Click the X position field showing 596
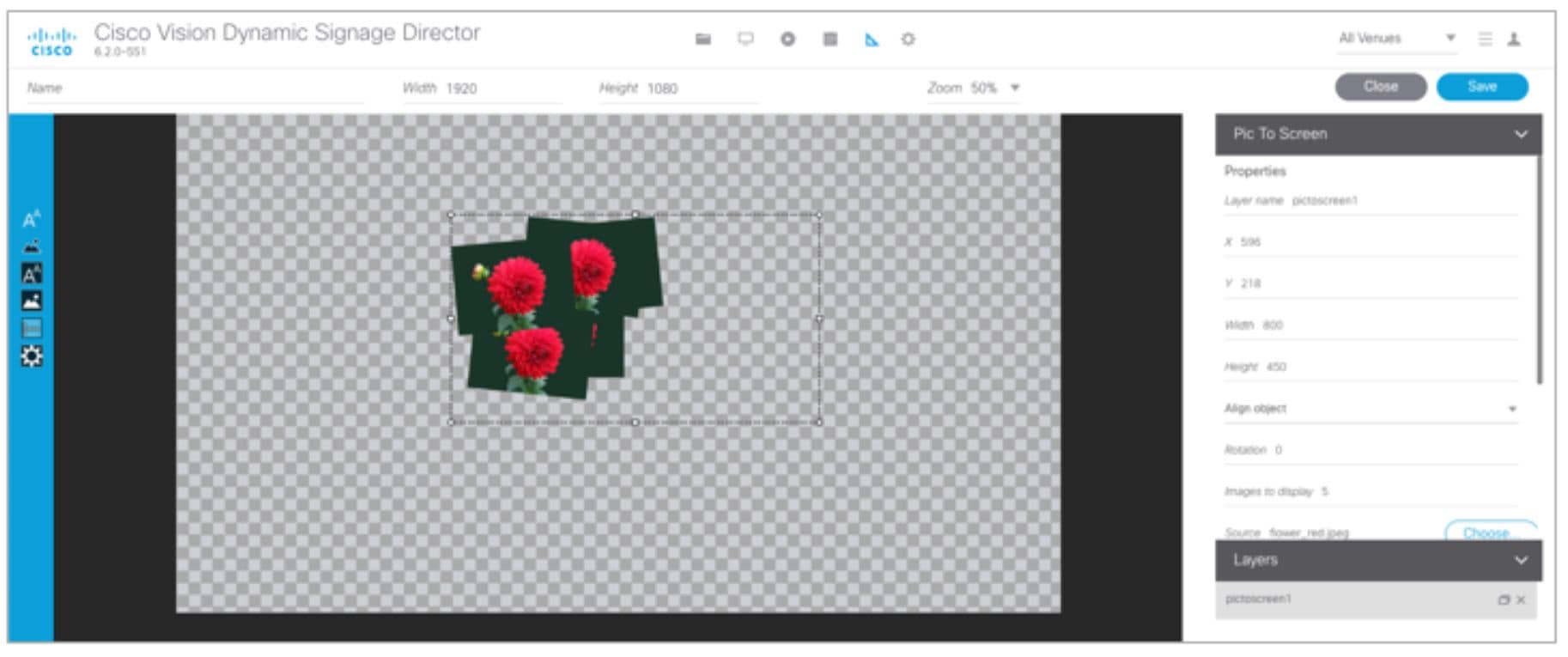Screen dimensions: 1568x657 coord(1370,242)
